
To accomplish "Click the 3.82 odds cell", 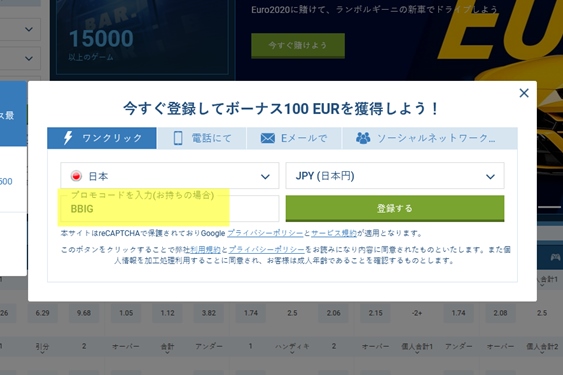I will point(209,313).
